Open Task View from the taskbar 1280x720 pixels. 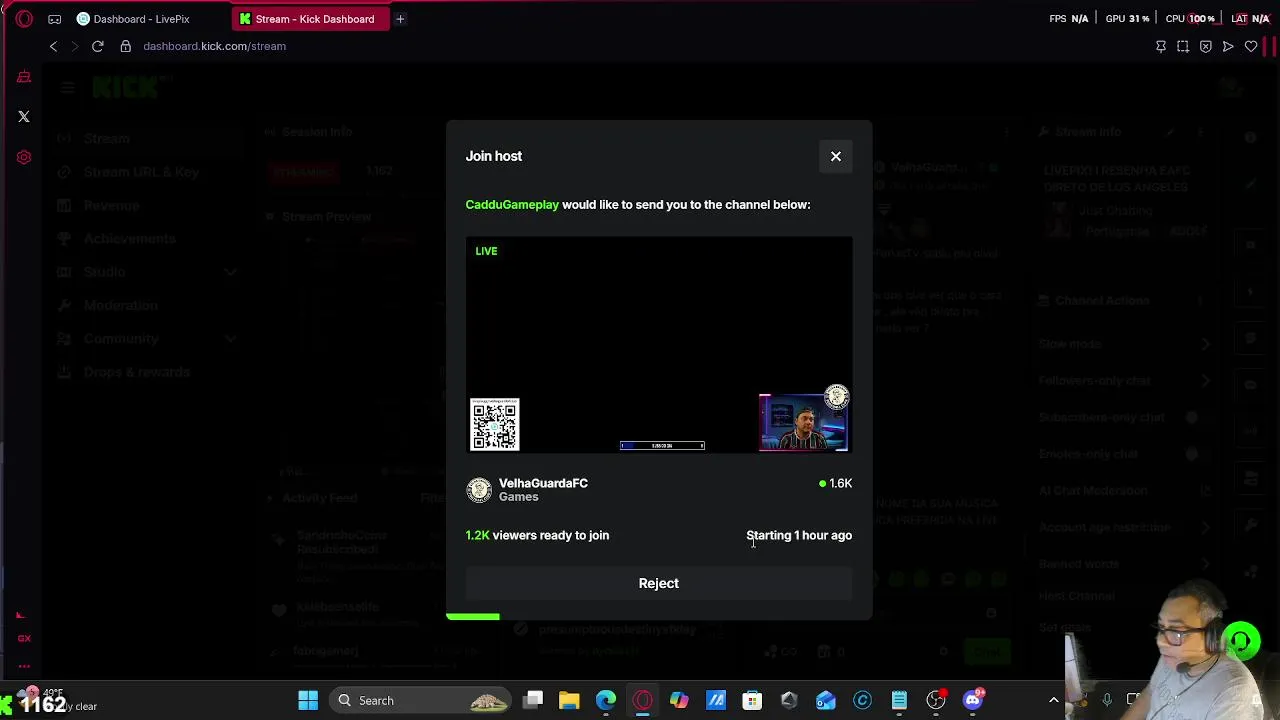pos(533,701)
